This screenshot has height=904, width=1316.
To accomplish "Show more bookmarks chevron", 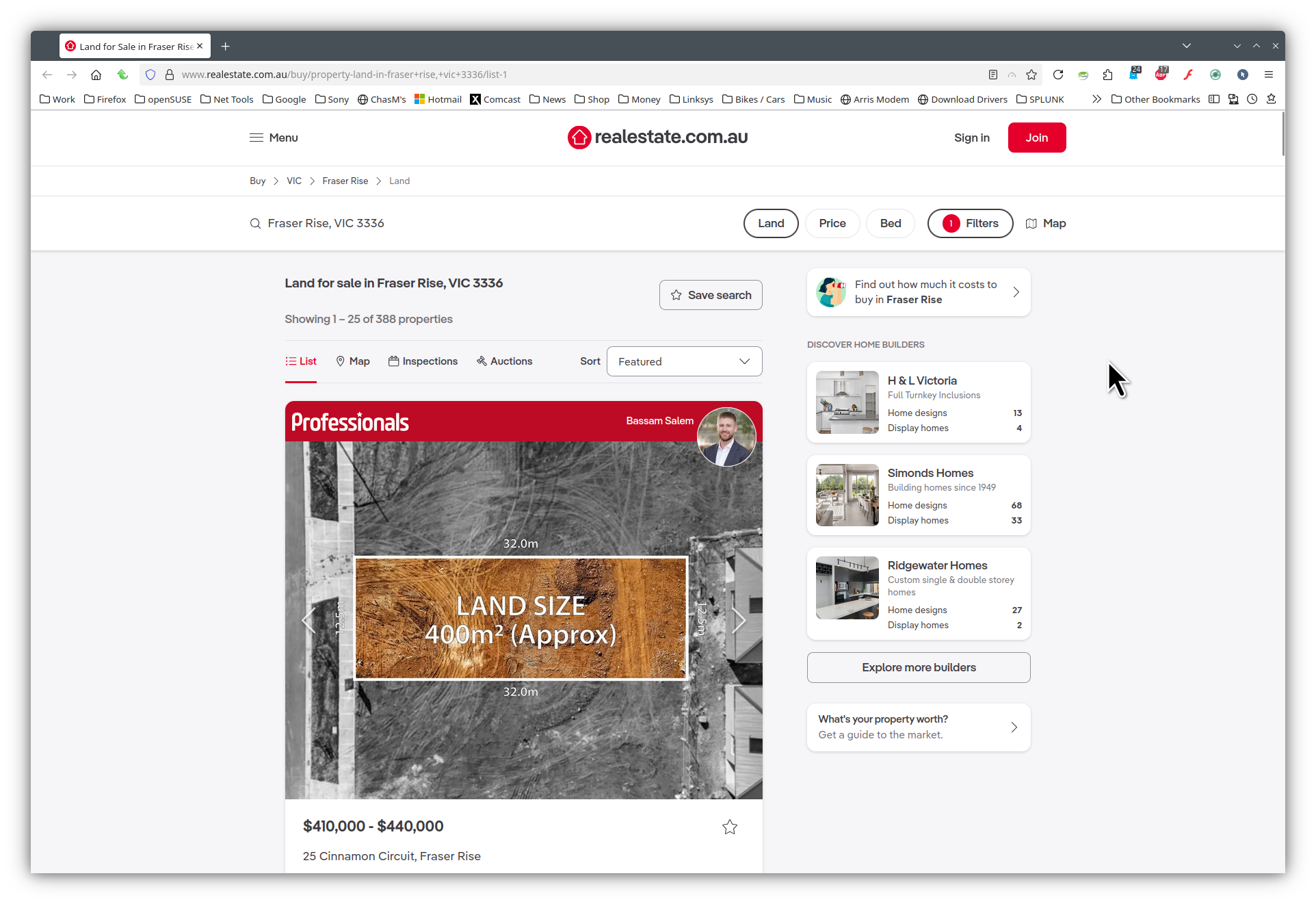I will tap(1096, 99).
